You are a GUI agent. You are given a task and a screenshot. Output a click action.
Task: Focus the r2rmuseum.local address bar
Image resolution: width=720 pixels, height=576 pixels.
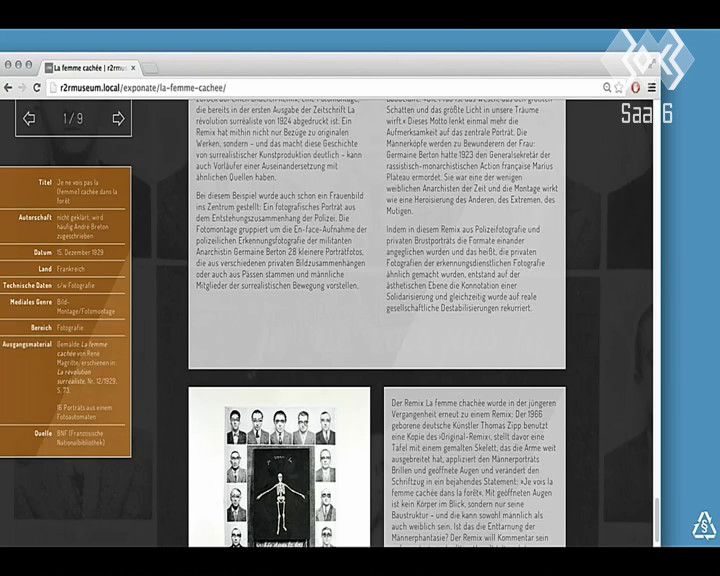coord(321,87)
